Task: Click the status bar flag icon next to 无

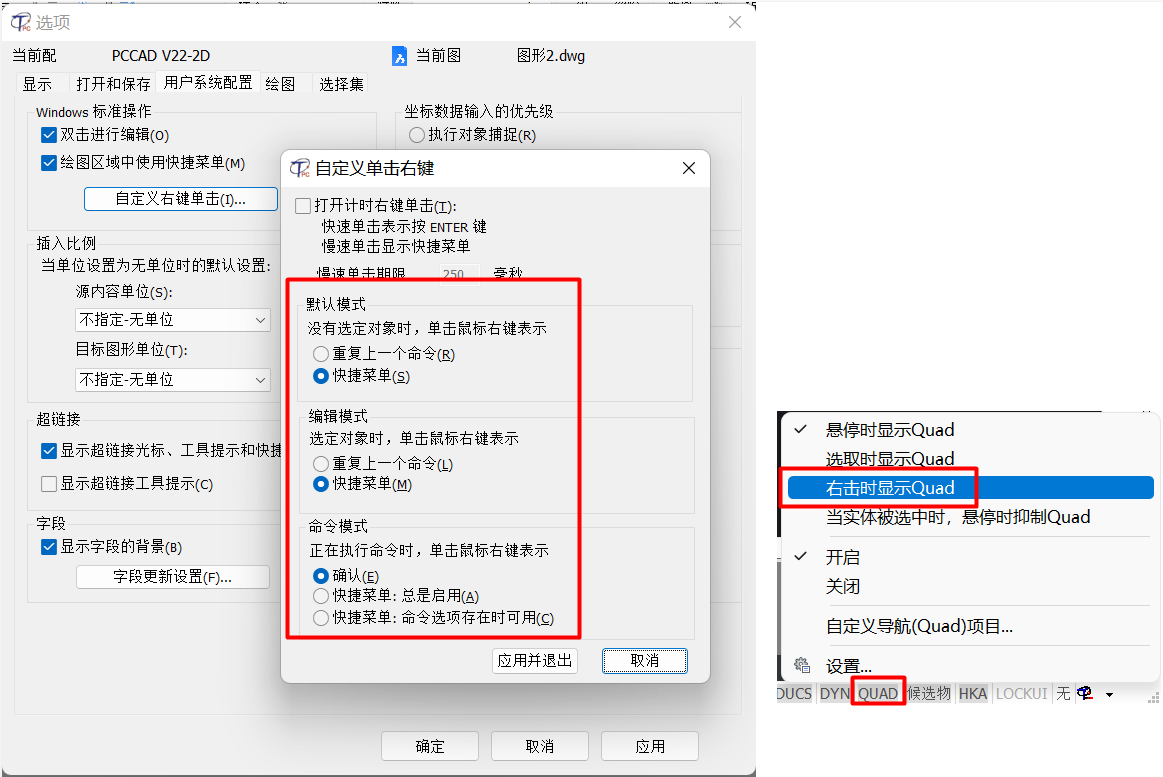Action: point(1084,693)
